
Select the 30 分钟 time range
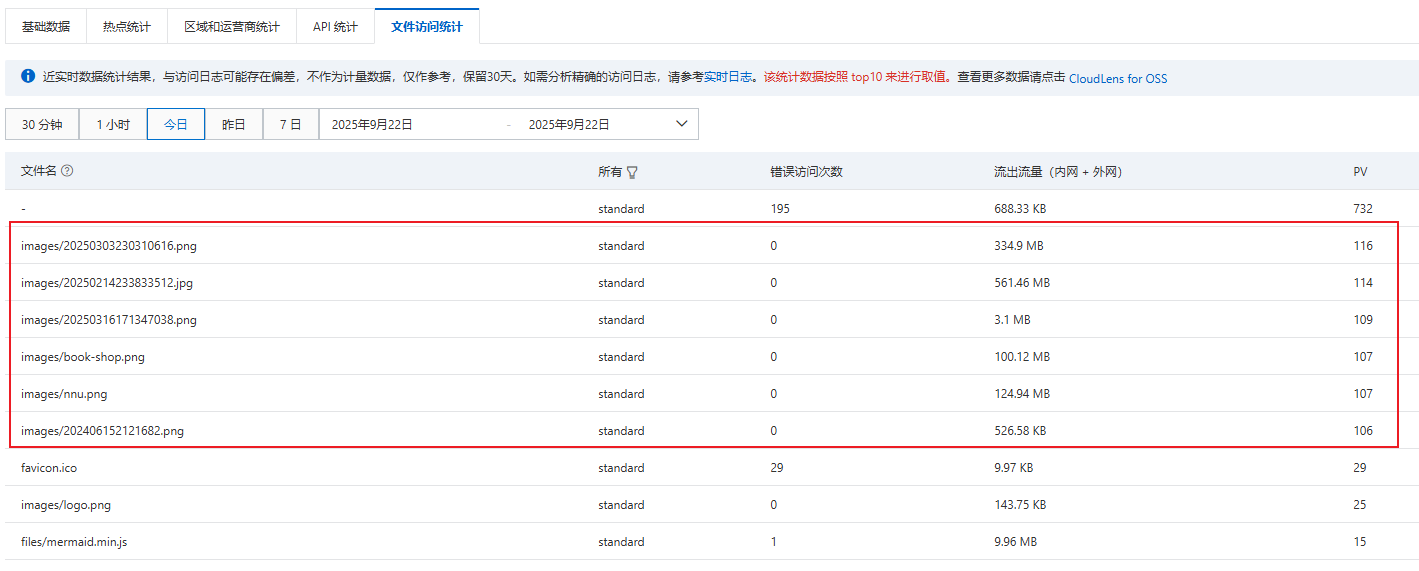pyautogui.click(x=42, y=125)
